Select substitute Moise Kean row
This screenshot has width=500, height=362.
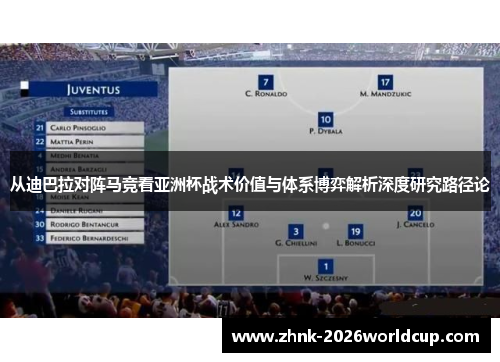tap(95, 197)
